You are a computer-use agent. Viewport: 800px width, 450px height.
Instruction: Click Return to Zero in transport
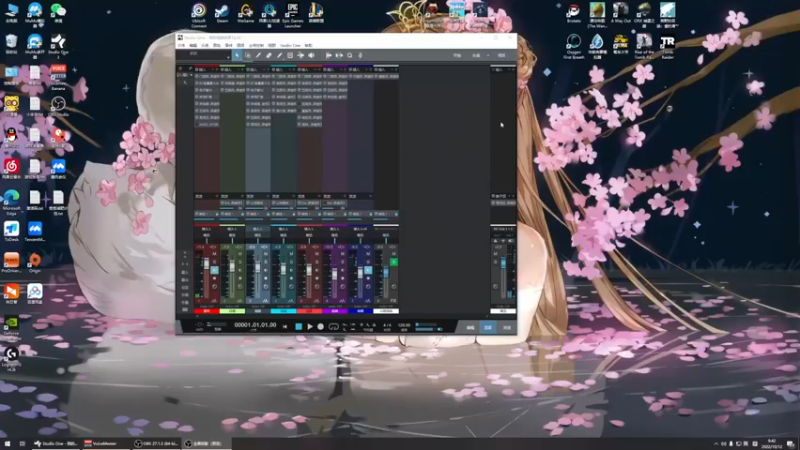[285, 327]
